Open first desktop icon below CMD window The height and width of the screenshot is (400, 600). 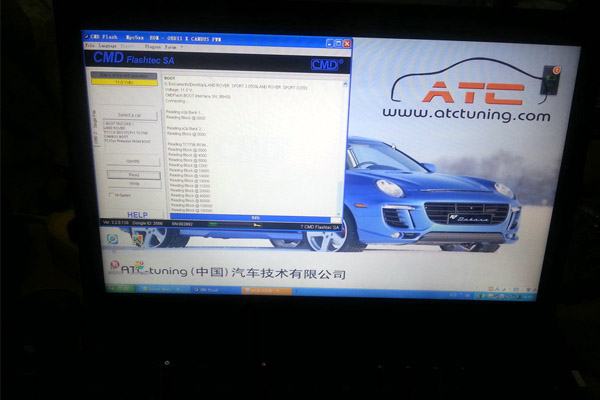pos(112,239)
